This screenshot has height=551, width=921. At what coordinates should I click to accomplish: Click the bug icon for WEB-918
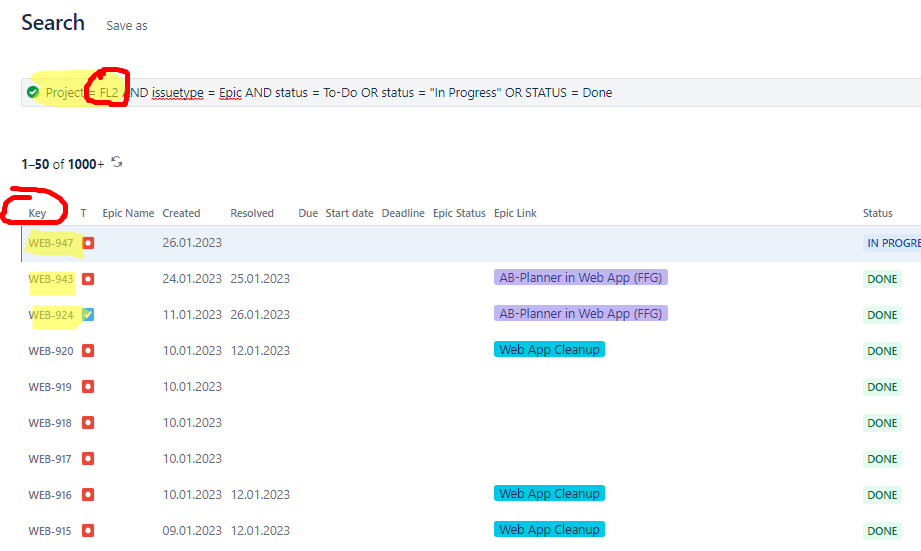(88, 423)
